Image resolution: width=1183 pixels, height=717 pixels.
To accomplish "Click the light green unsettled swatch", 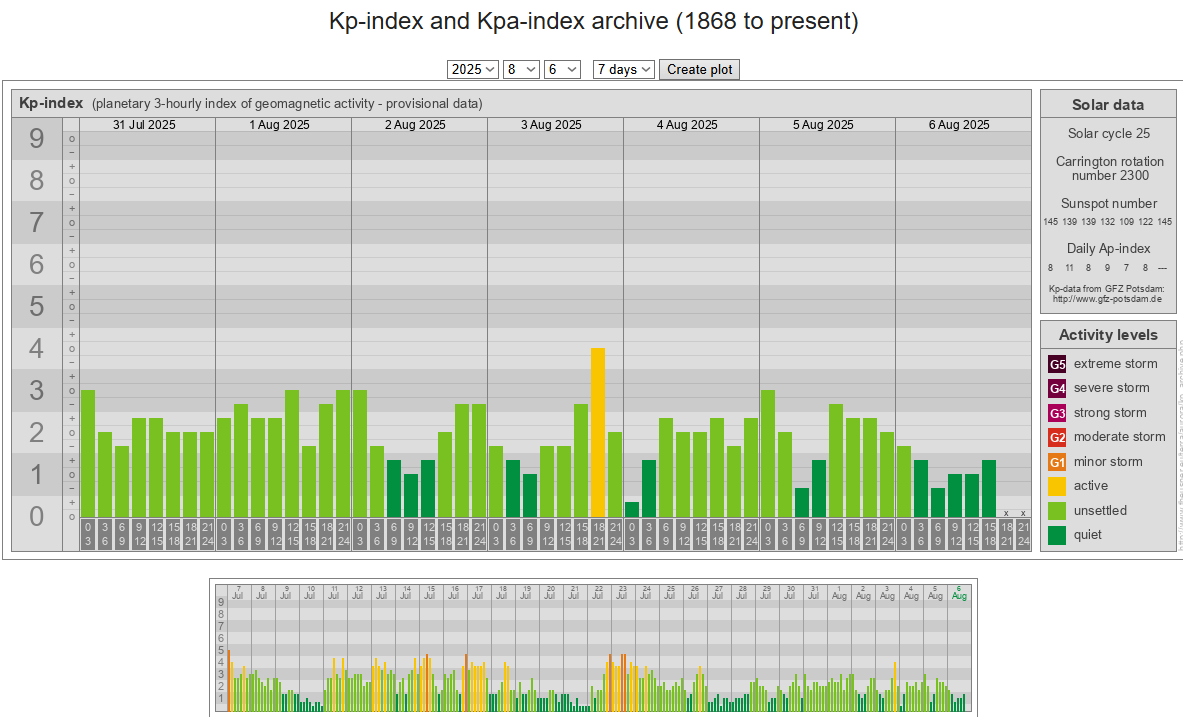I will click(1057, 511).
